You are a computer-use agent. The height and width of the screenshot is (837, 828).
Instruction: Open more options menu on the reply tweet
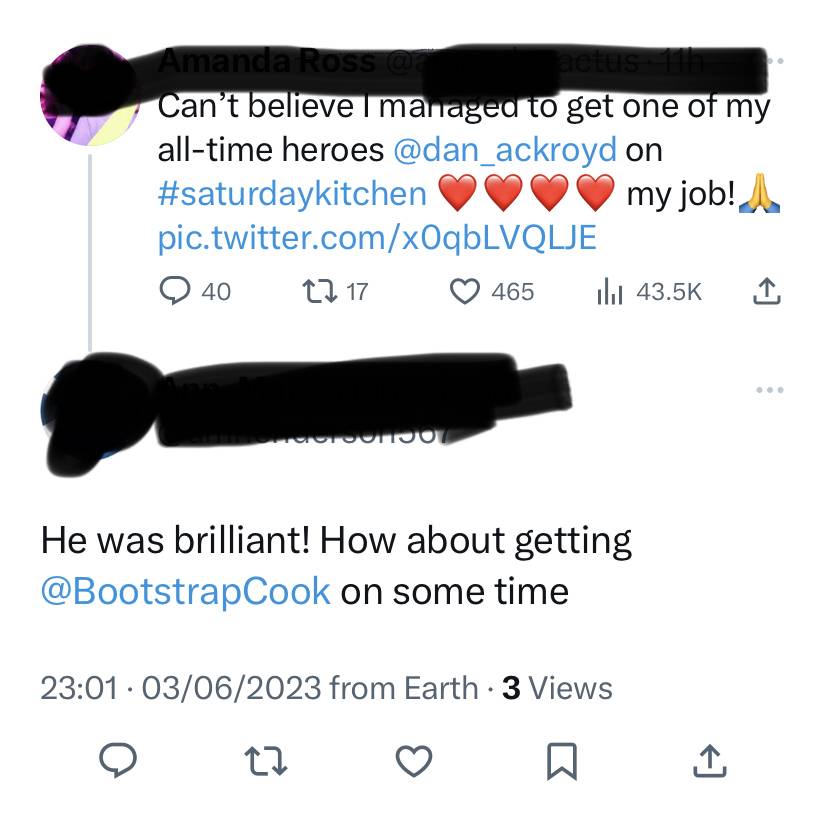770,390
